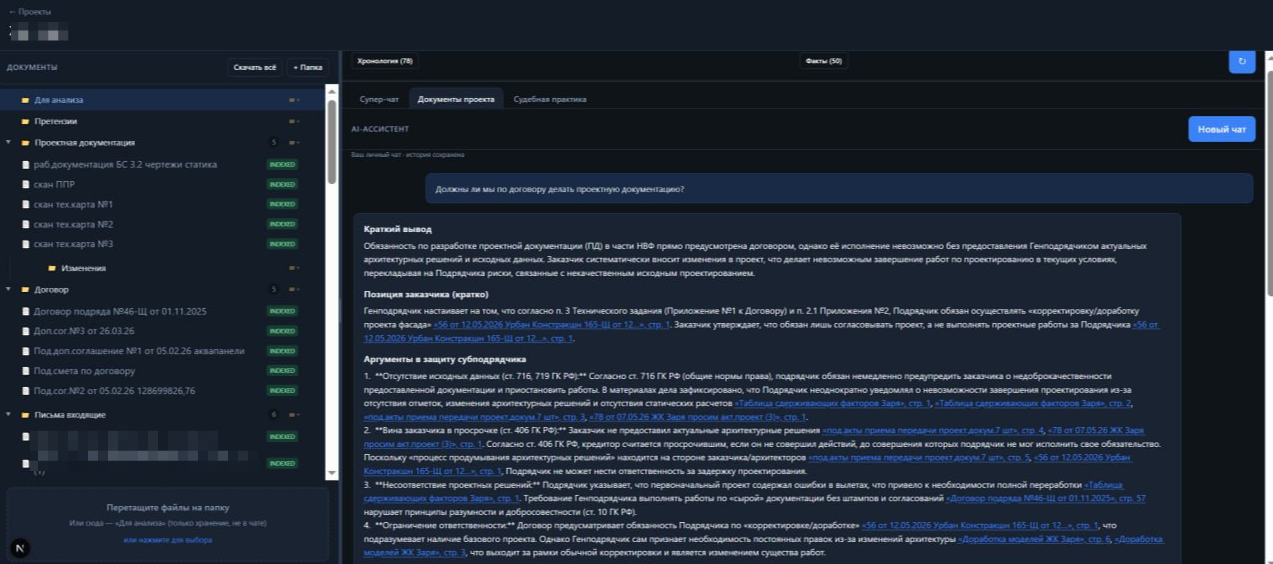Open citation под.акты приема передачи, стр. 3
The image size is (1273, 564).
(476, 416)
